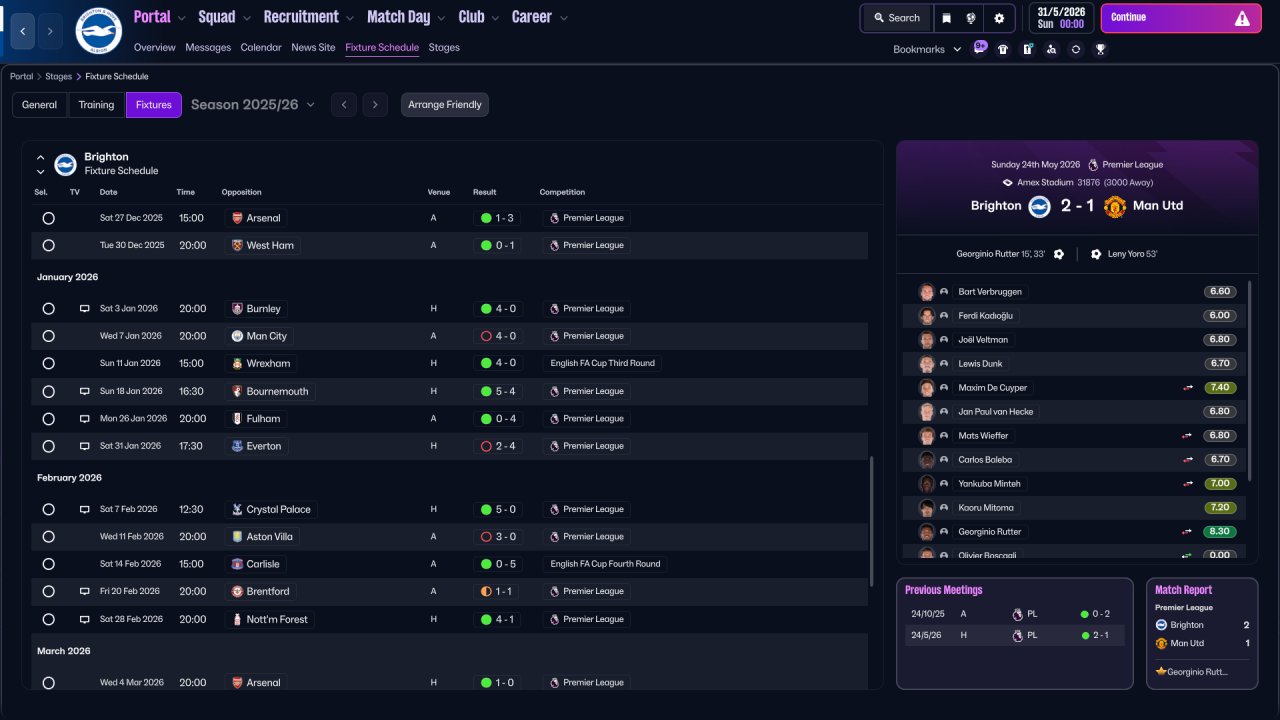Switch to the News Site tab
Screen dimensions: 1280x720
[313, 47]
